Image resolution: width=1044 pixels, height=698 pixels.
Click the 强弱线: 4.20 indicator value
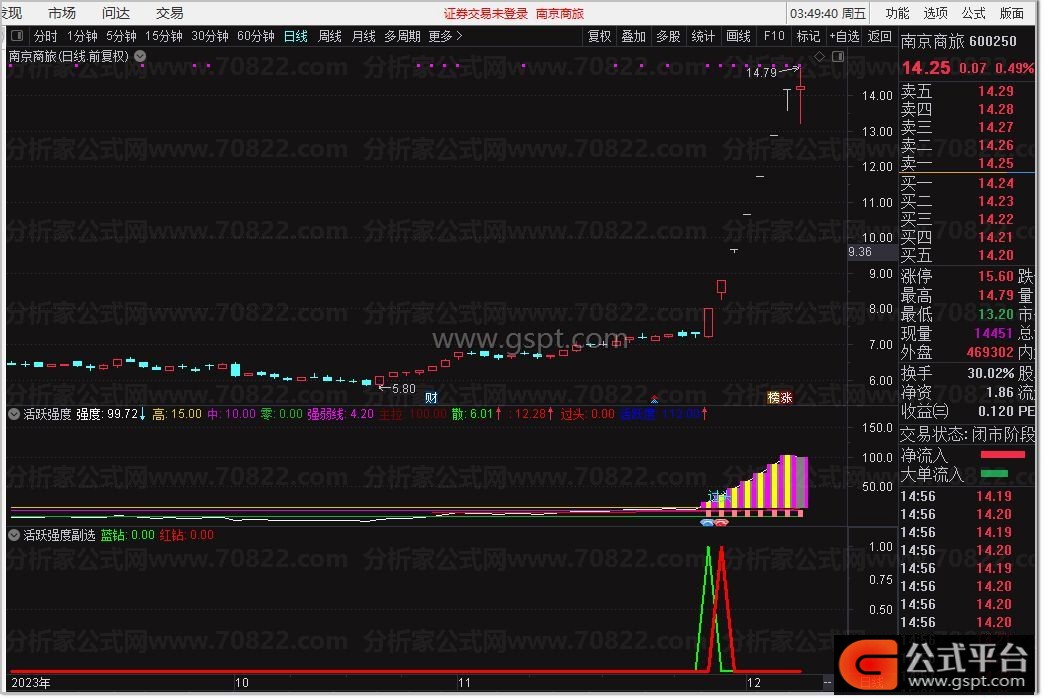tap(340, 414)
